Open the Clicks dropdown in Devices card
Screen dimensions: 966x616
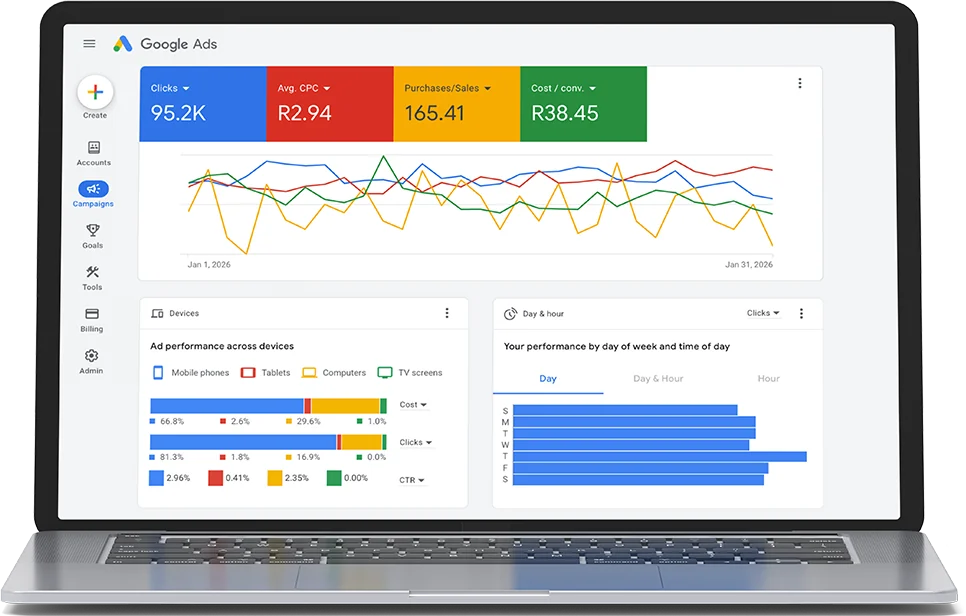point(415,442)
